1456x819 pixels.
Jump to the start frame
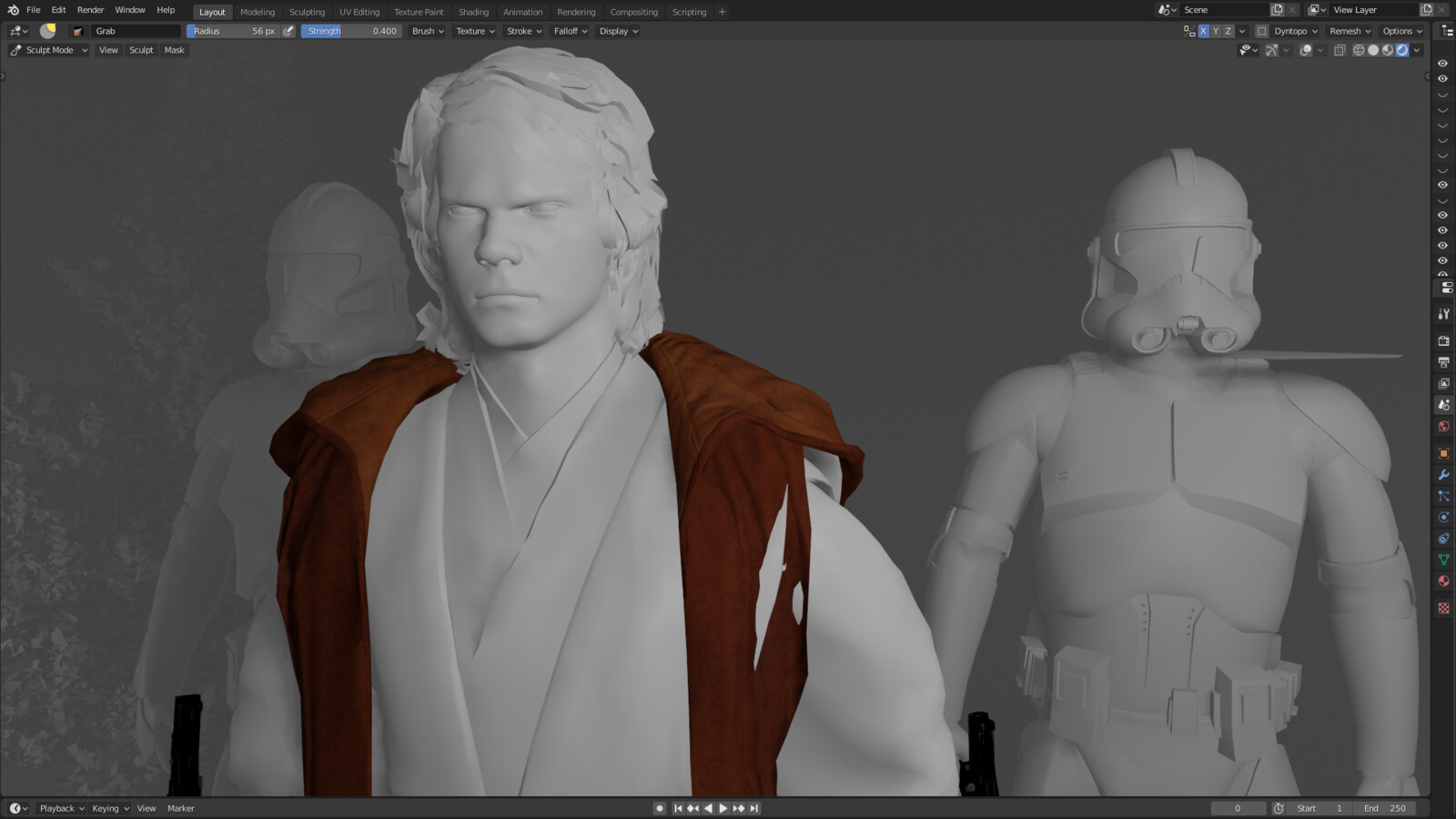(678, 808)
